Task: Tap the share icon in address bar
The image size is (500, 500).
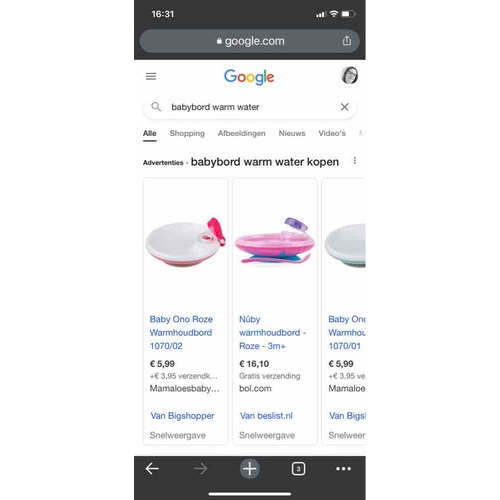Action: point(347,41)
